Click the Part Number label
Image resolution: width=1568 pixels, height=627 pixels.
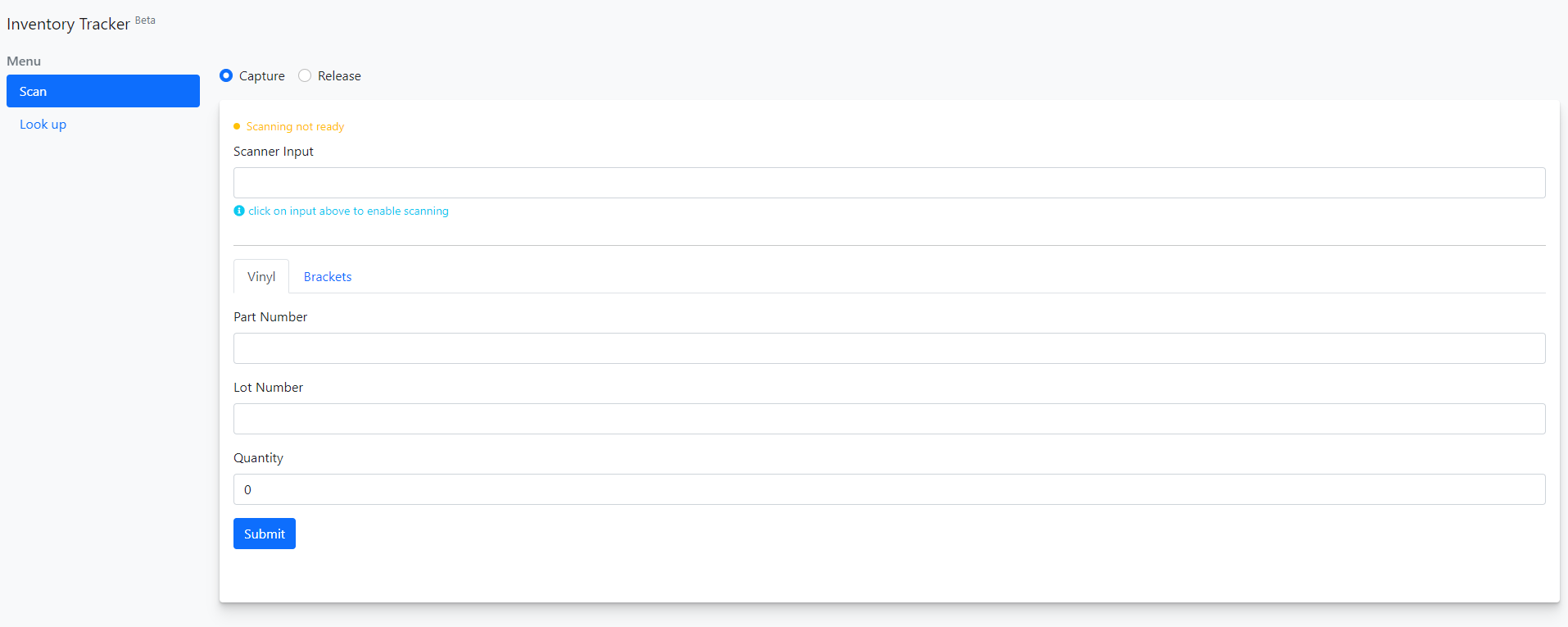point(270,317)
